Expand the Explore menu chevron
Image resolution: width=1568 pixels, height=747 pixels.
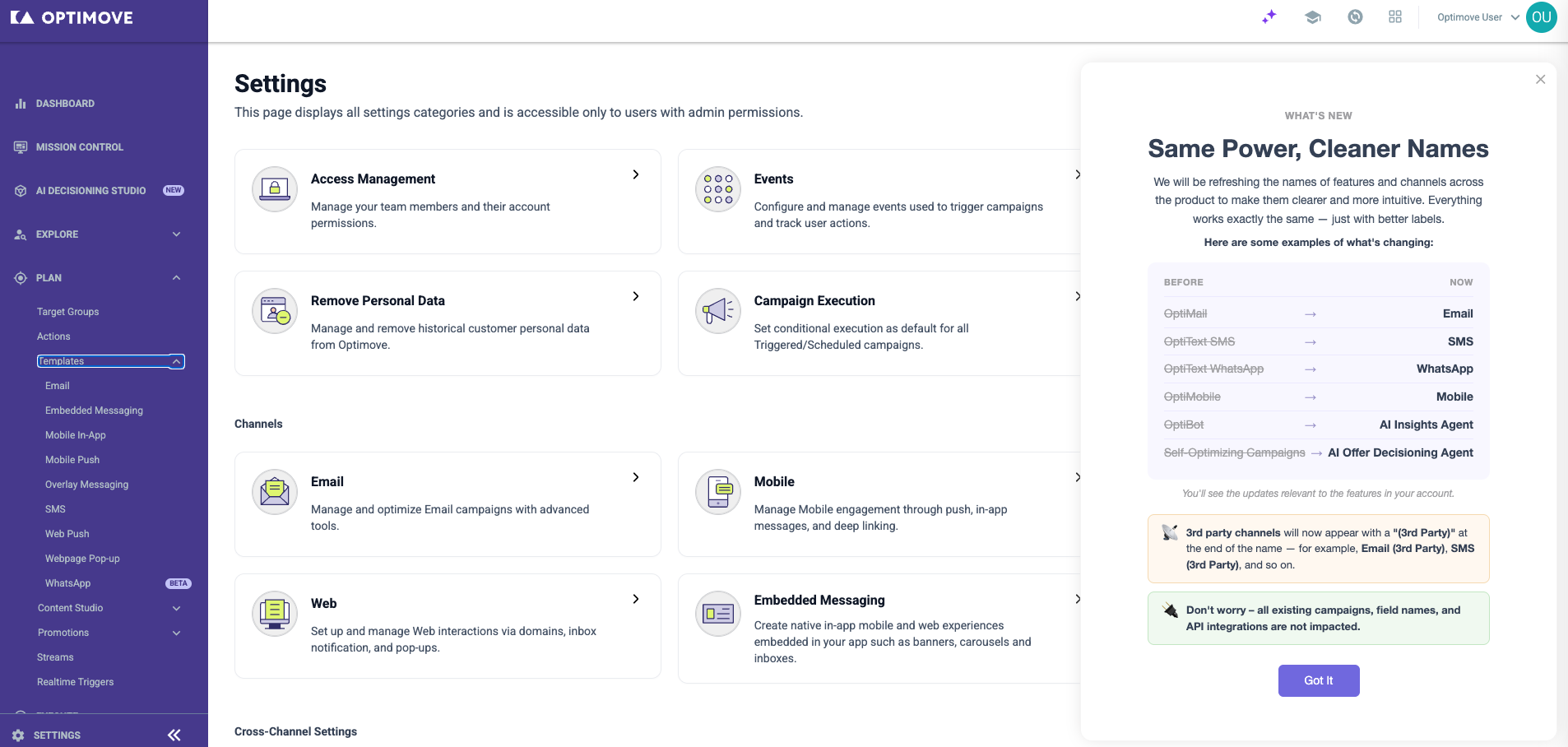tap(176, 234)
